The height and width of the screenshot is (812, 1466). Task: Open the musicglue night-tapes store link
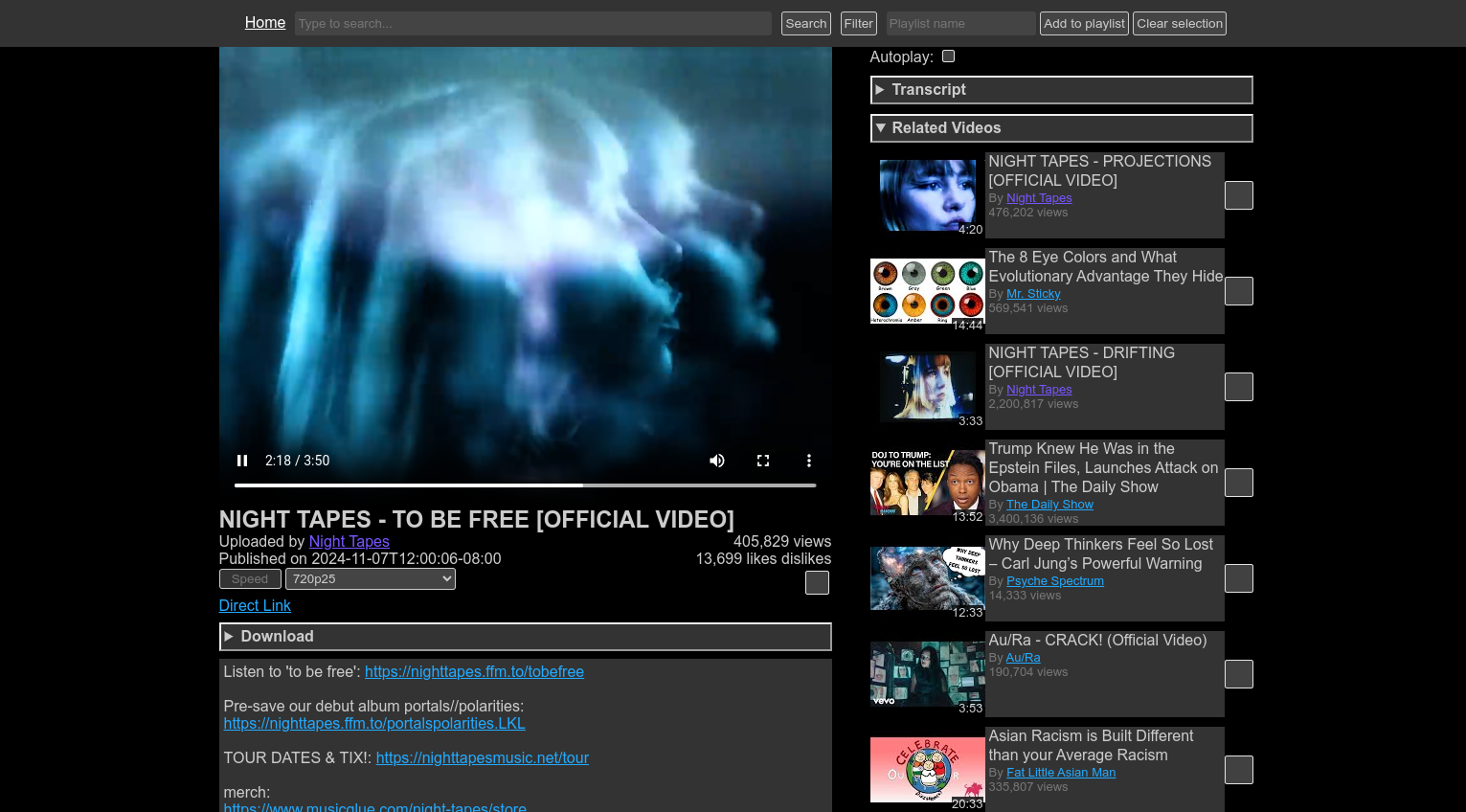click(x=375, y=807)
